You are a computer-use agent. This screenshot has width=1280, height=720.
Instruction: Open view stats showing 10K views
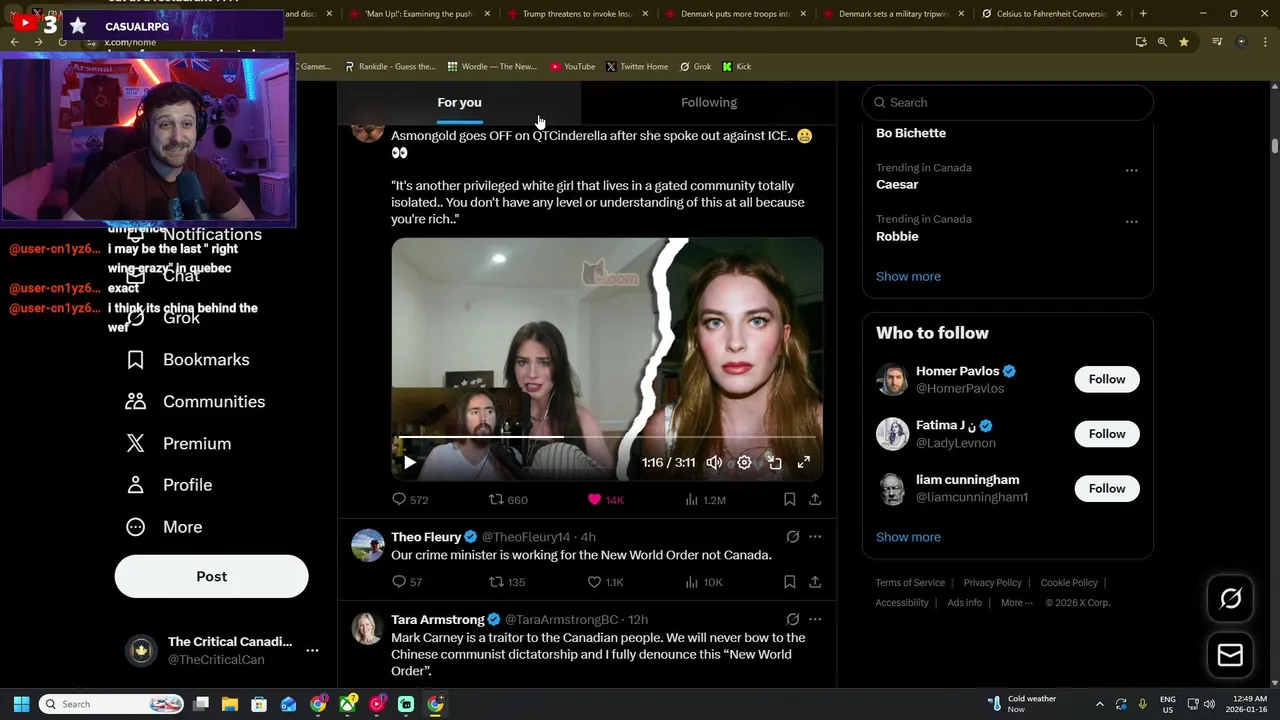[x=703, y=582]
